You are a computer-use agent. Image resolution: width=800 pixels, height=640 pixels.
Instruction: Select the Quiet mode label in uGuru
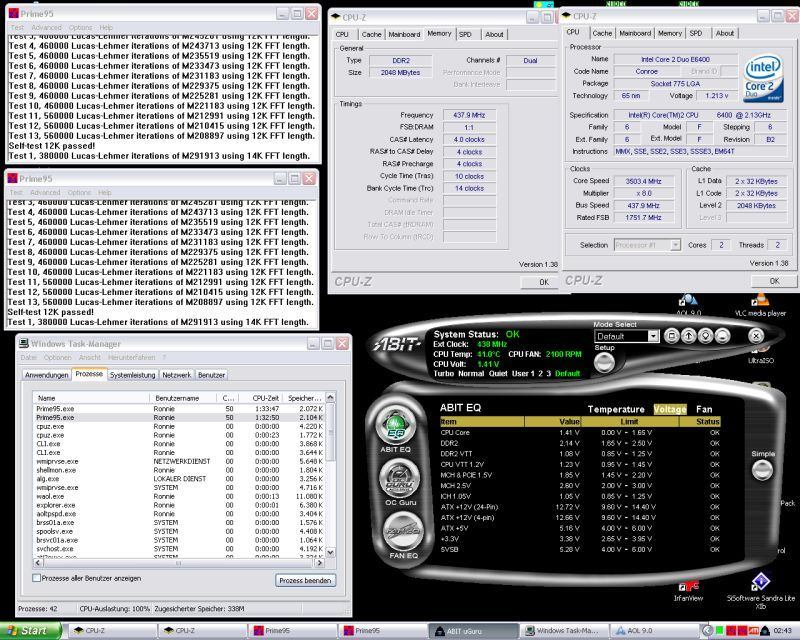pyautogui.click(x=498, y=374)
